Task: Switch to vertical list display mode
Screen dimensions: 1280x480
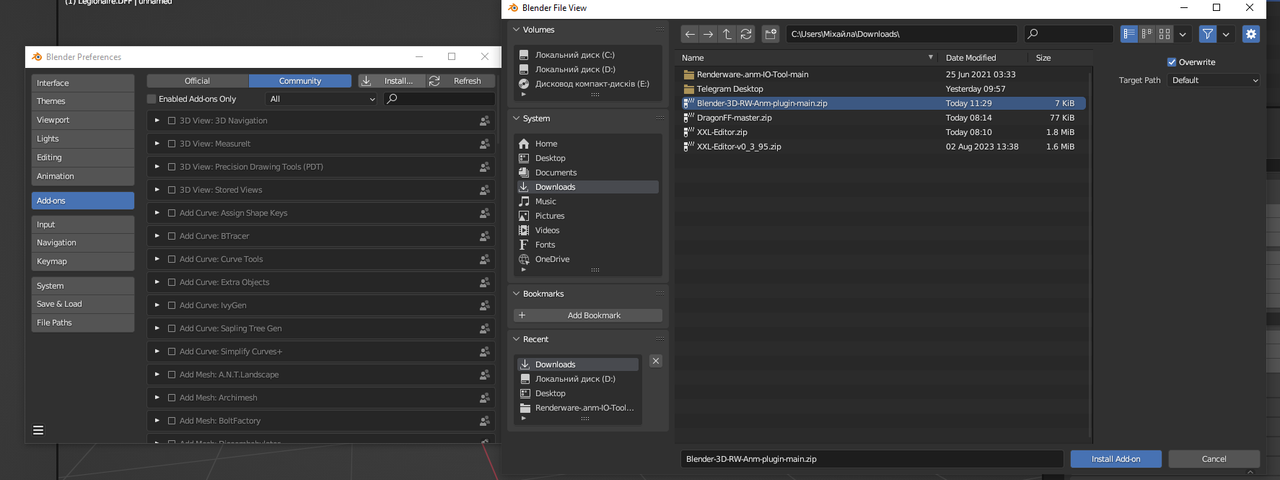Action: 1129,34
